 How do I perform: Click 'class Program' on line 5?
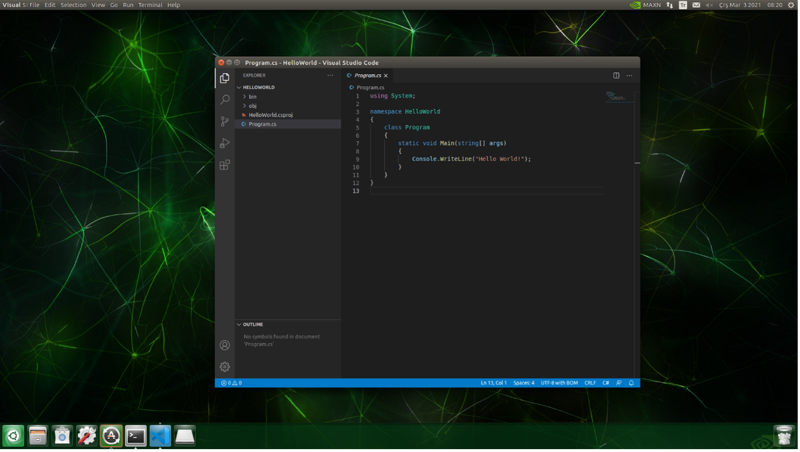coord(408,128)
